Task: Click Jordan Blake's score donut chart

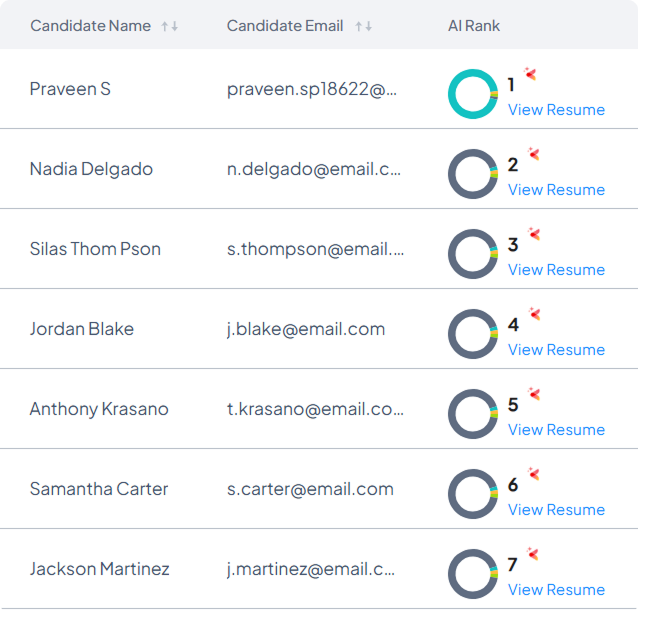Action: point(473,334)
